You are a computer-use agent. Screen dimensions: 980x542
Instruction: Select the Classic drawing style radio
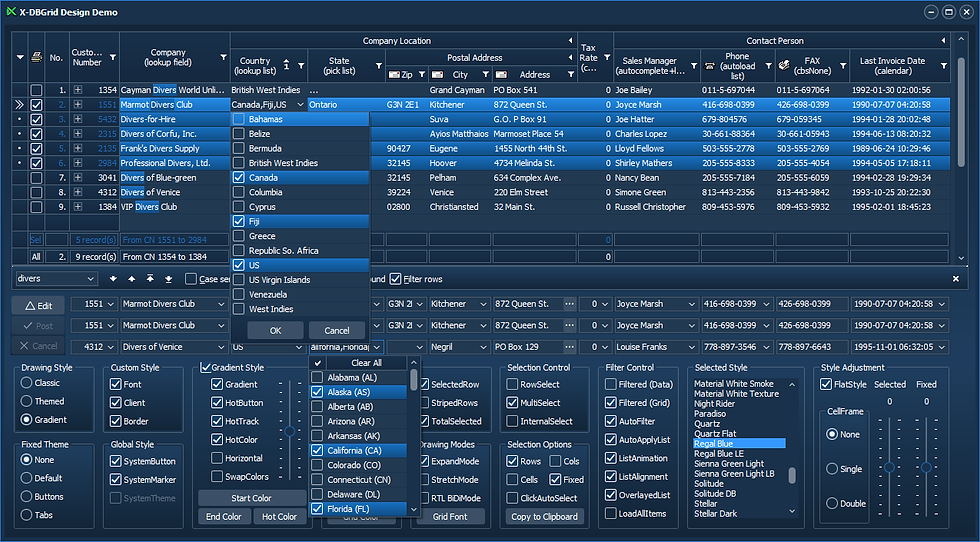click(26, 383)
